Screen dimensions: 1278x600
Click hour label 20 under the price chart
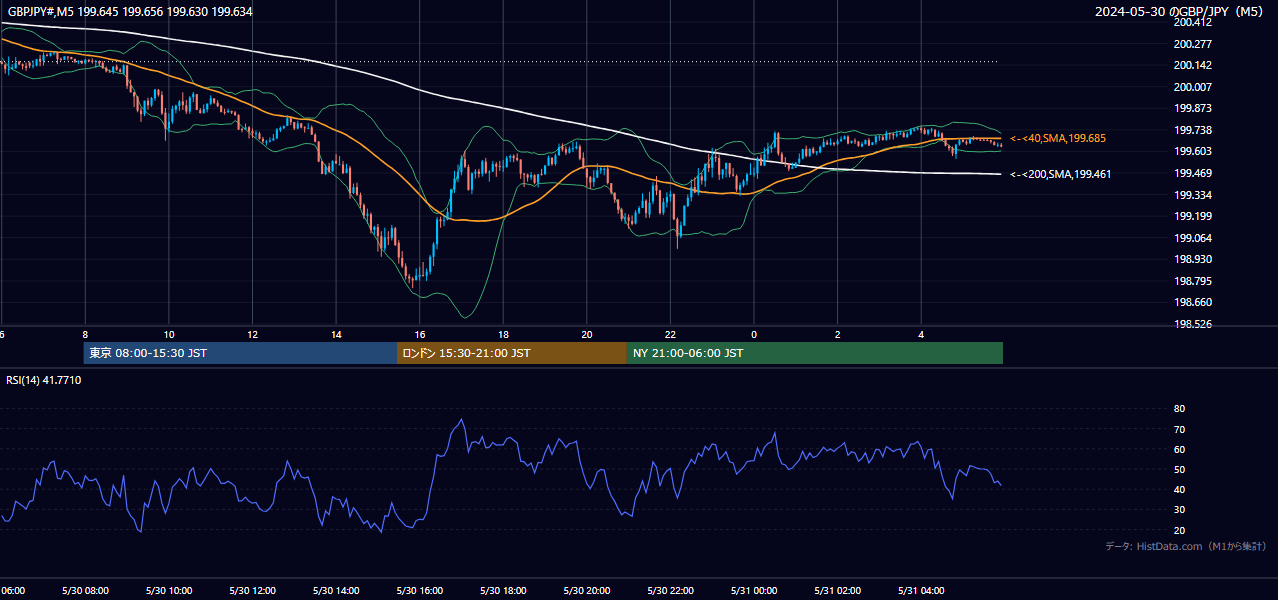[587, 334]
